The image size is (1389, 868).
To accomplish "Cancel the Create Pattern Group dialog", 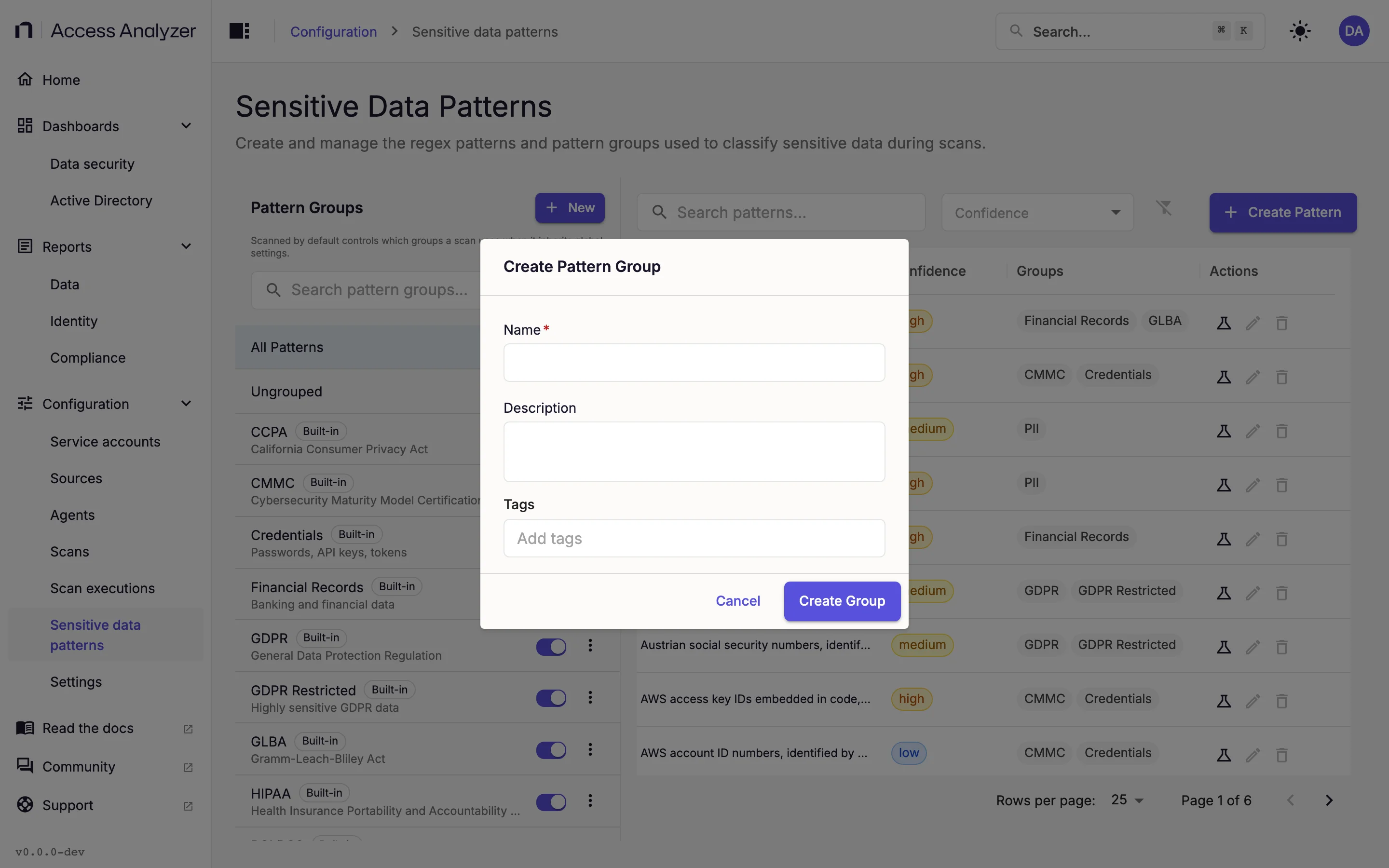I will tap(737, 601).
